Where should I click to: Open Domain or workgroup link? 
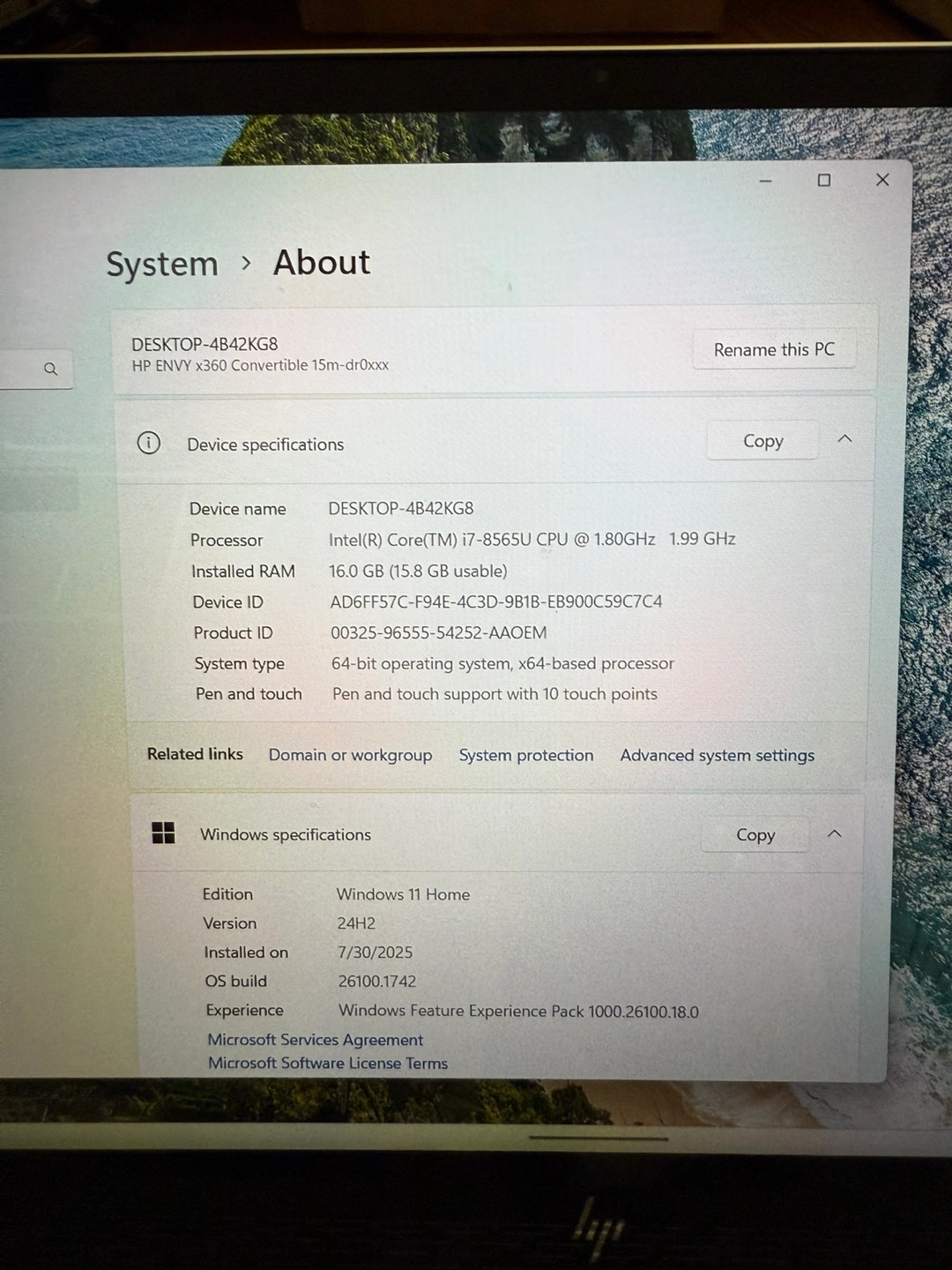[350, 755]
